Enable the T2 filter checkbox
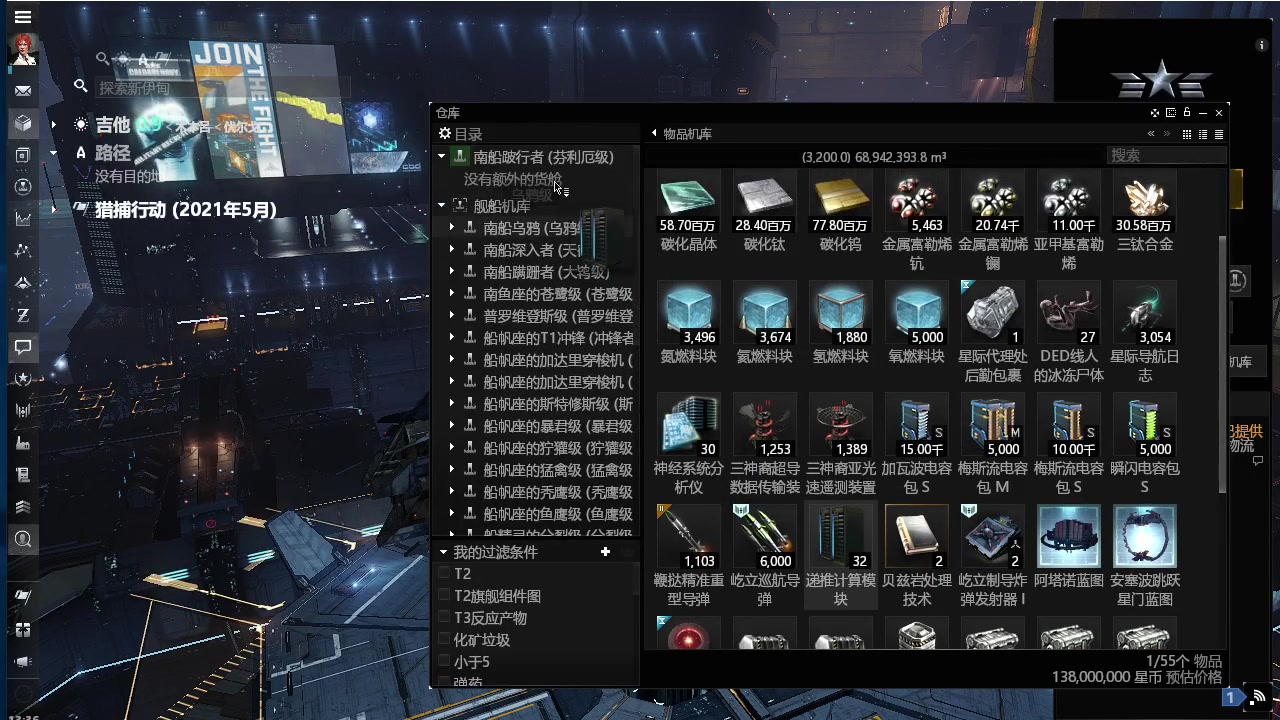This screenshot has width=1280, height=720. (444, 574)
